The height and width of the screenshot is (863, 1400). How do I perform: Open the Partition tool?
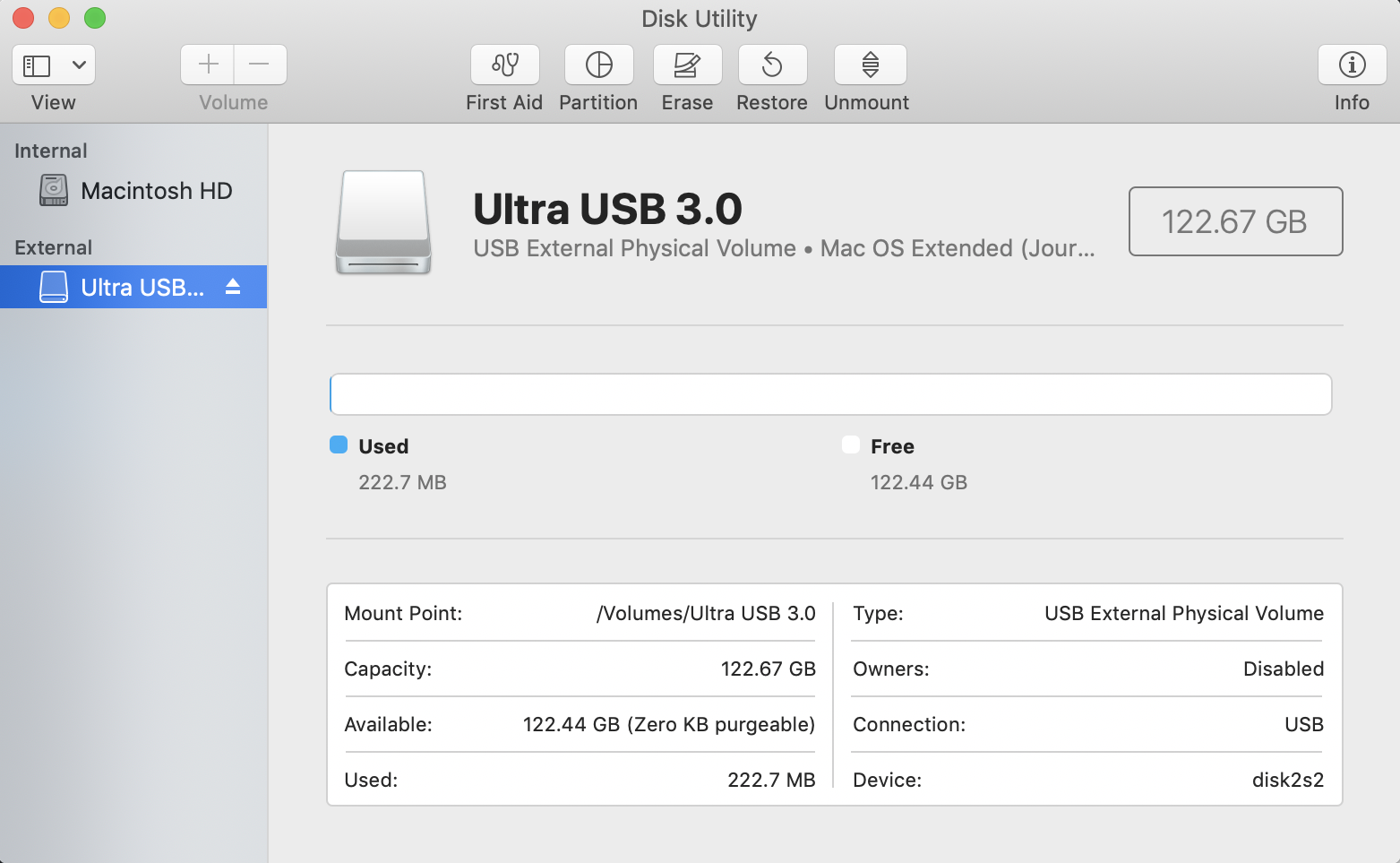click(598, 65)
